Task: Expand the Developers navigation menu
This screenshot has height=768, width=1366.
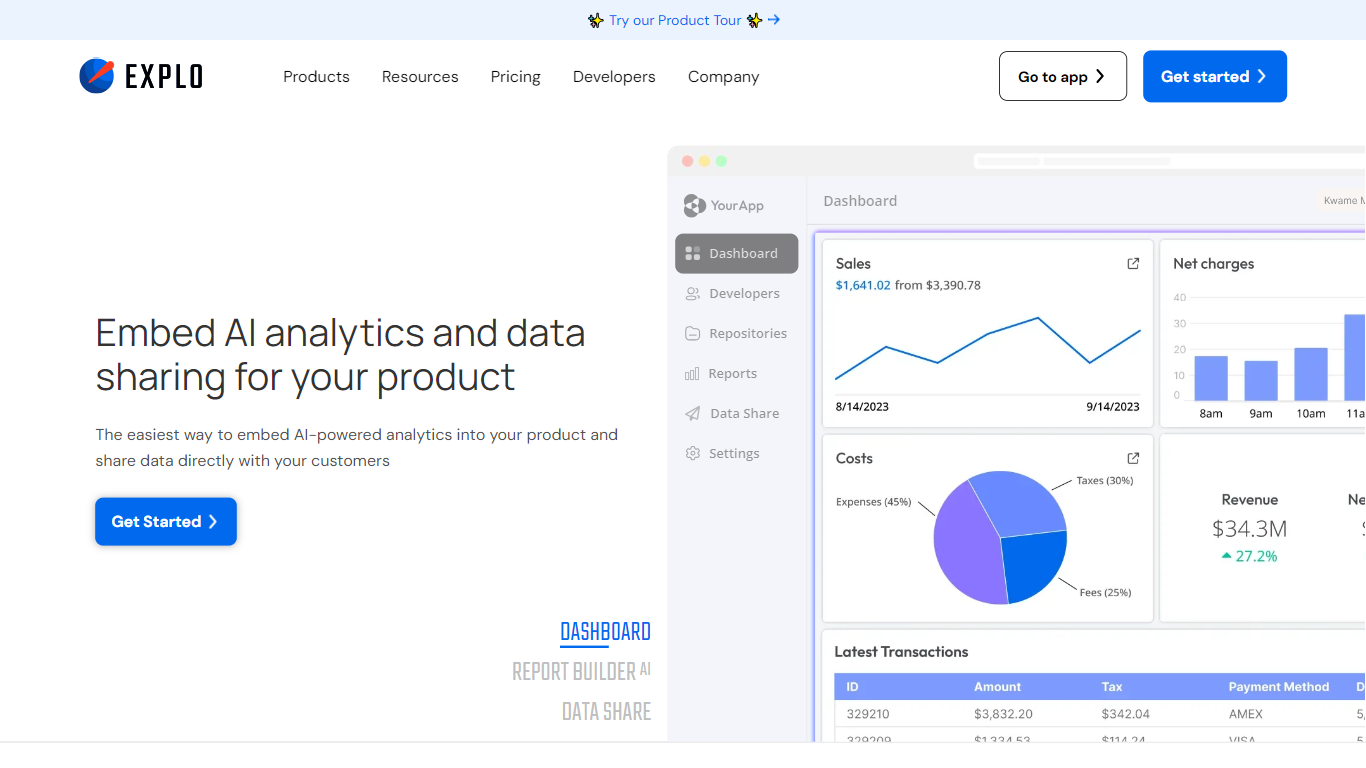Action: [x=614, y=77]
